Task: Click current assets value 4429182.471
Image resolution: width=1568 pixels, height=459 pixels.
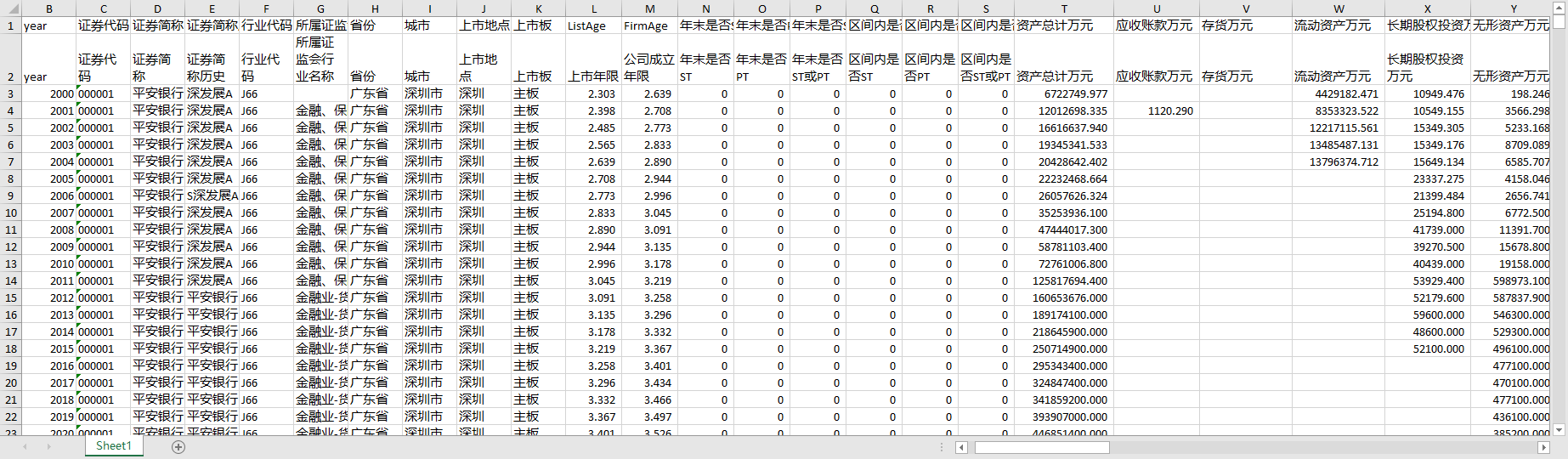Action: tap(1339, 93)
